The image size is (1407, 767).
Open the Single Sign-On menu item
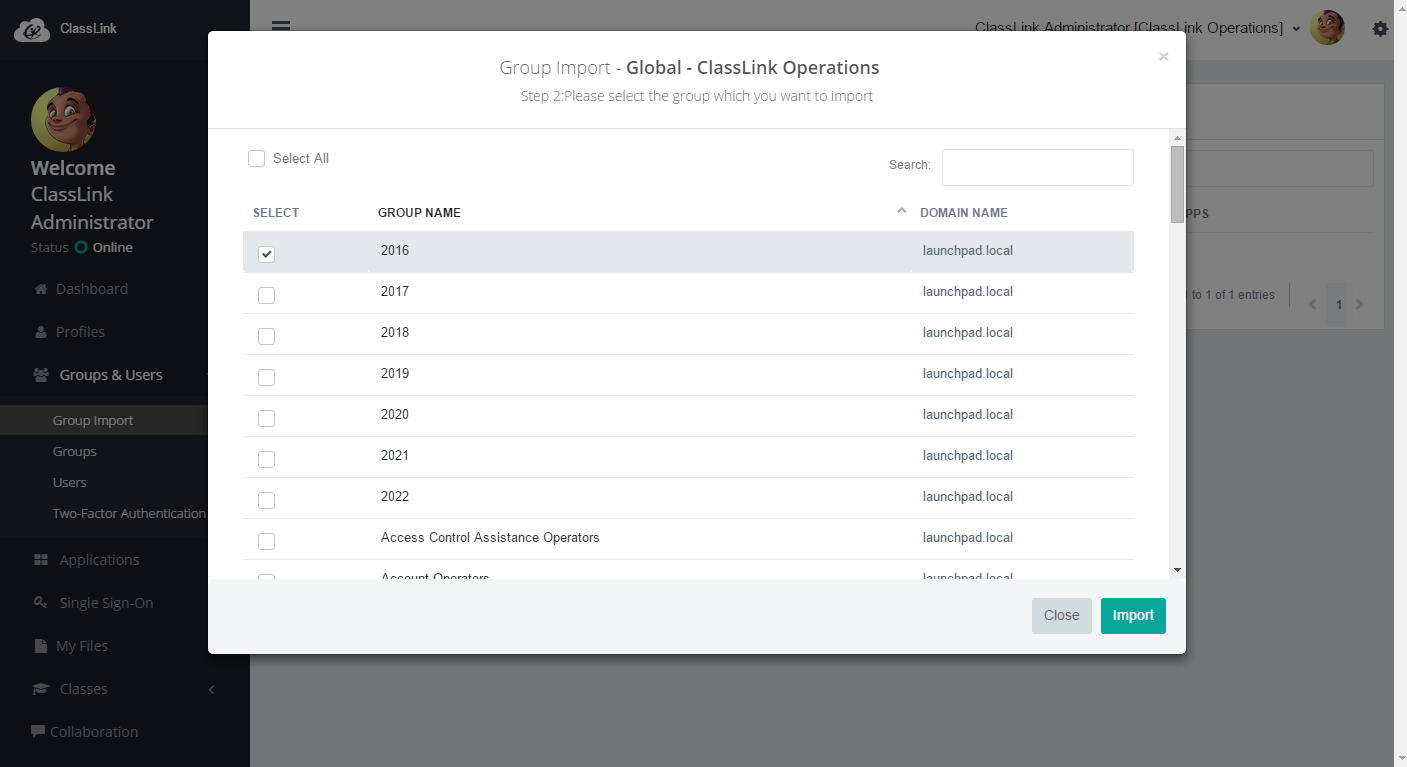[x=106, y=603]
